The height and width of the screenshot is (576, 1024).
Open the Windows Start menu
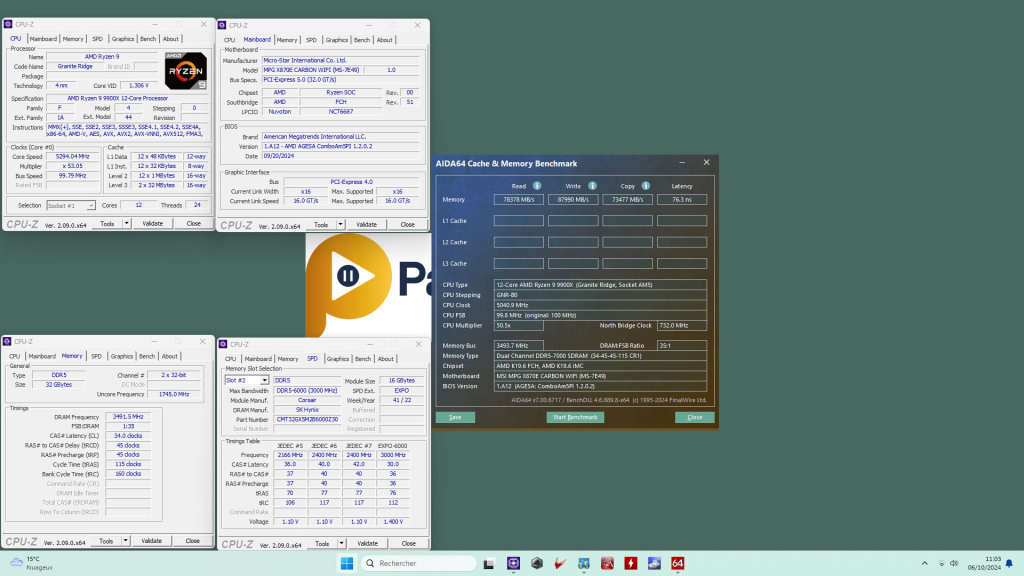tap(345, 563)
